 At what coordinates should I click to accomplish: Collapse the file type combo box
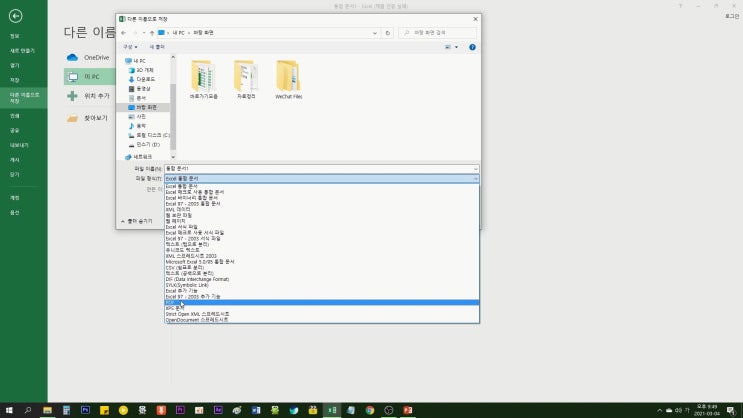(475, 179)
